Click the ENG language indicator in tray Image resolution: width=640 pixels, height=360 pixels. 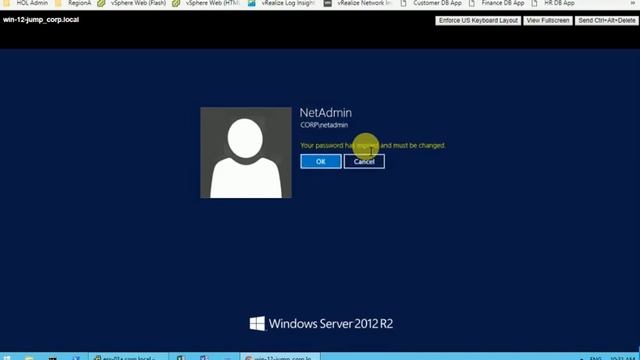pos(596,358)
